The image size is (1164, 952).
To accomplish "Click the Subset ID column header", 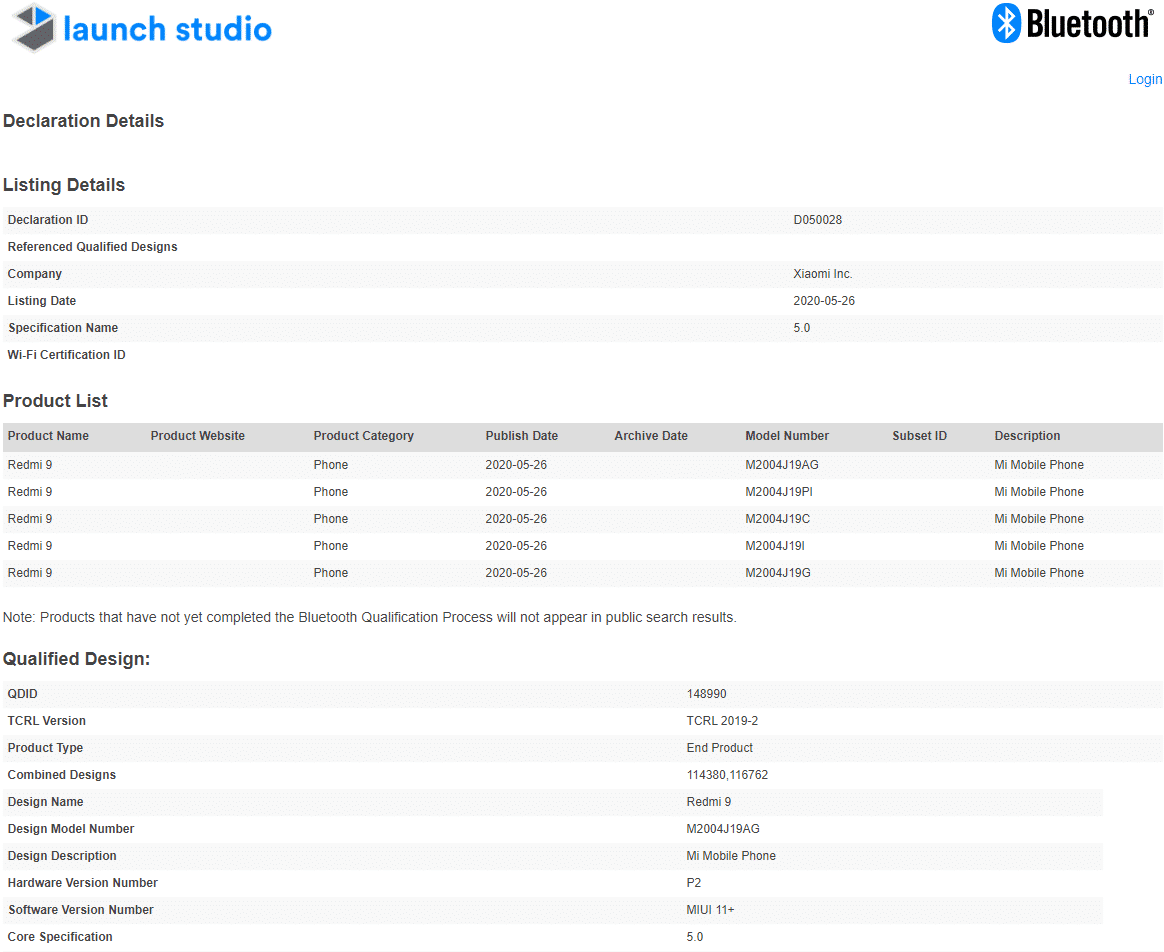I will tap(920, 436).
